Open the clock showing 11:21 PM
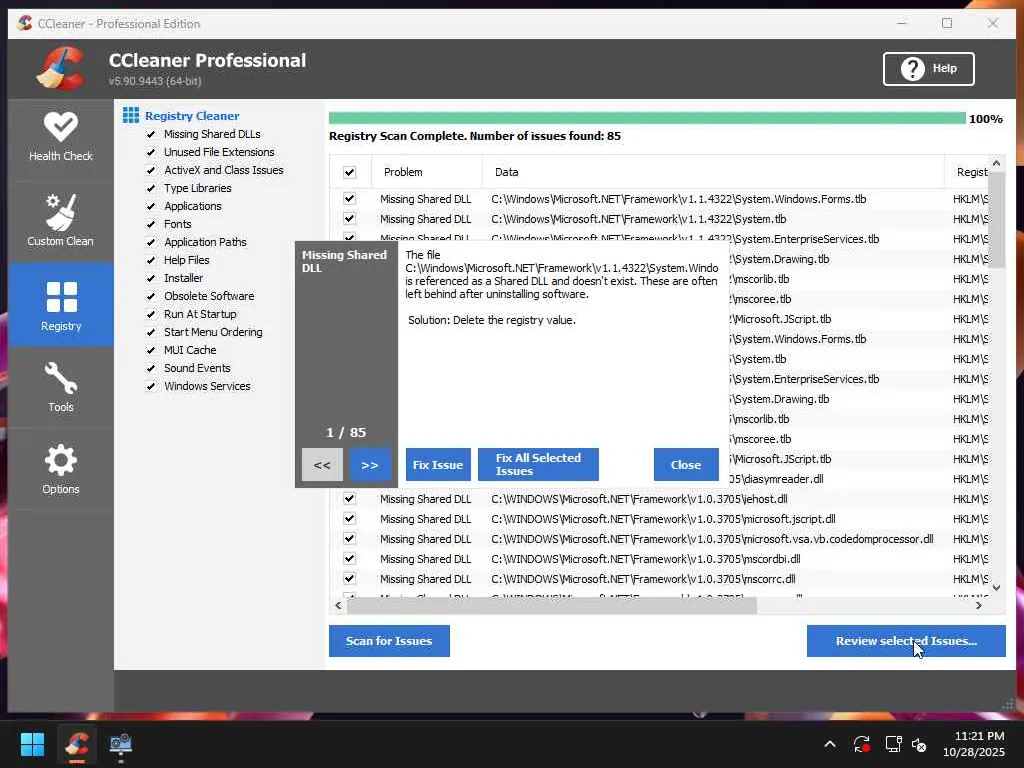 973,744
